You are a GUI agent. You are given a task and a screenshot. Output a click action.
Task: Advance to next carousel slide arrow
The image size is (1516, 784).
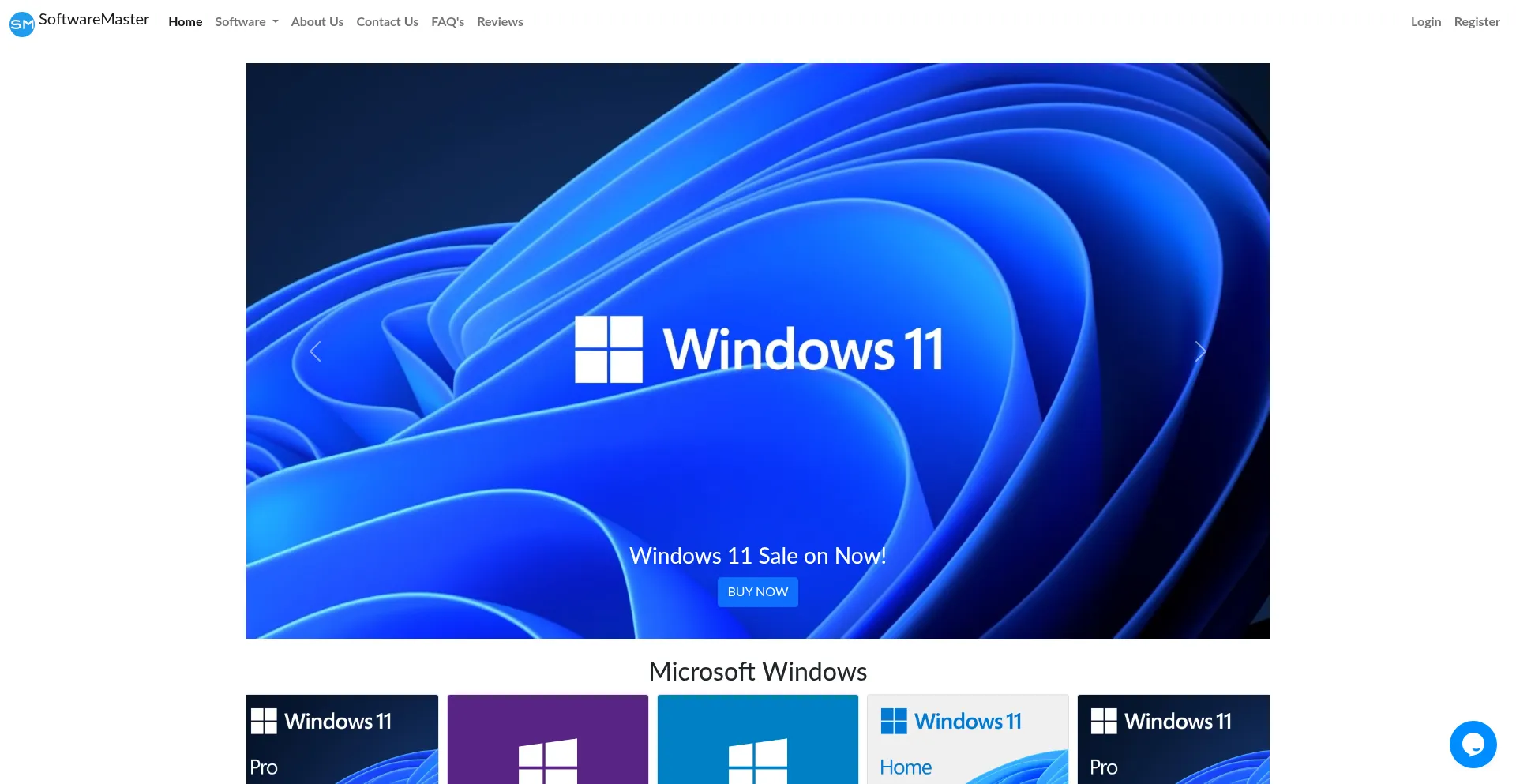(1200, 351)
